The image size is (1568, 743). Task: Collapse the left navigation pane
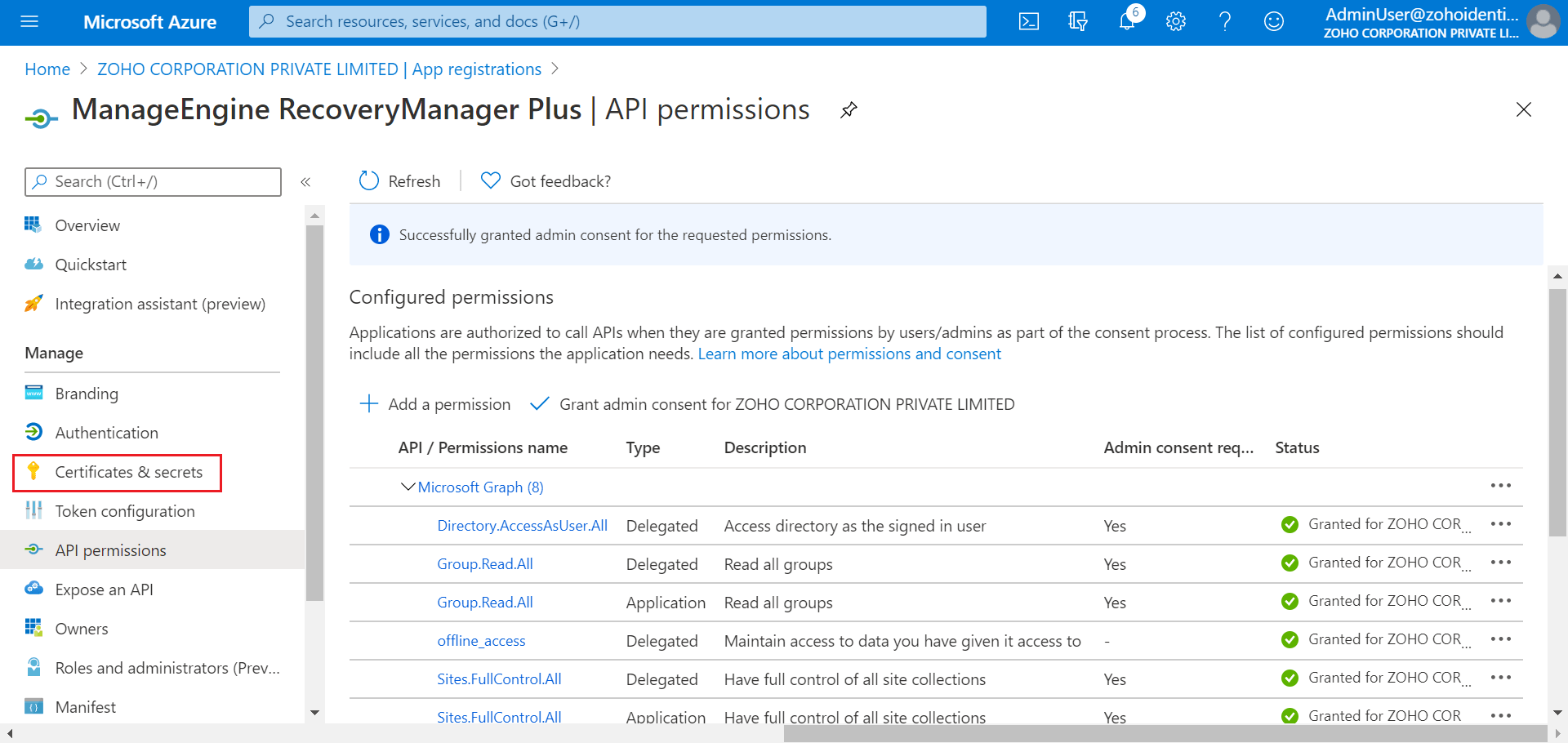[305, 182]
